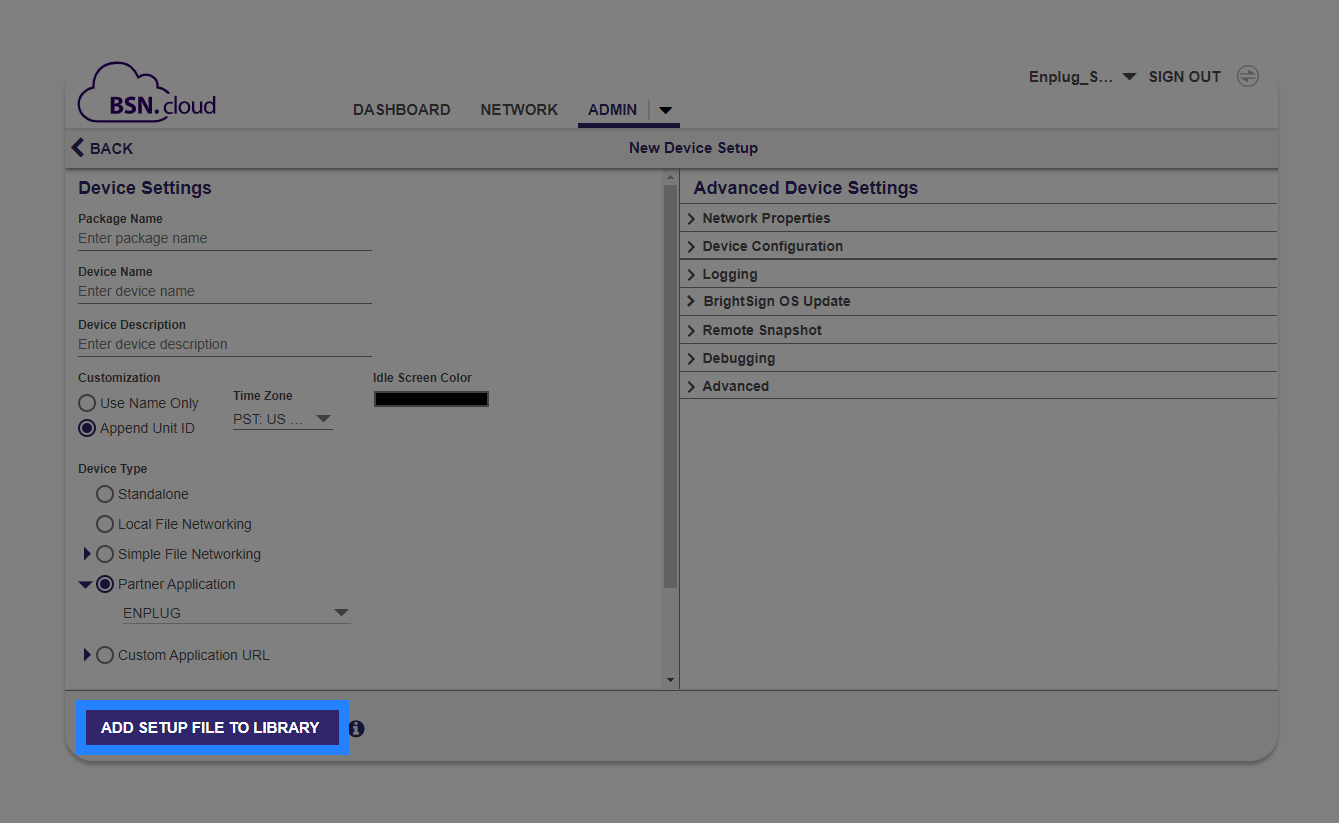Click the back chevron arrow icon

click(78, 147)
